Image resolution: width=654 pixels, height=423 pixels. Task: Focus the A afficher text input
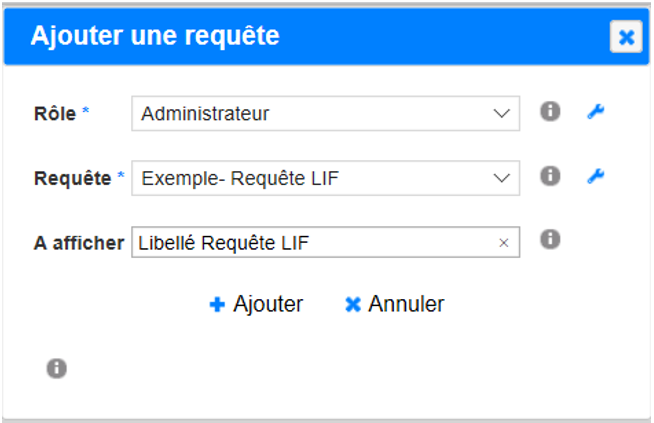[310, 242]
